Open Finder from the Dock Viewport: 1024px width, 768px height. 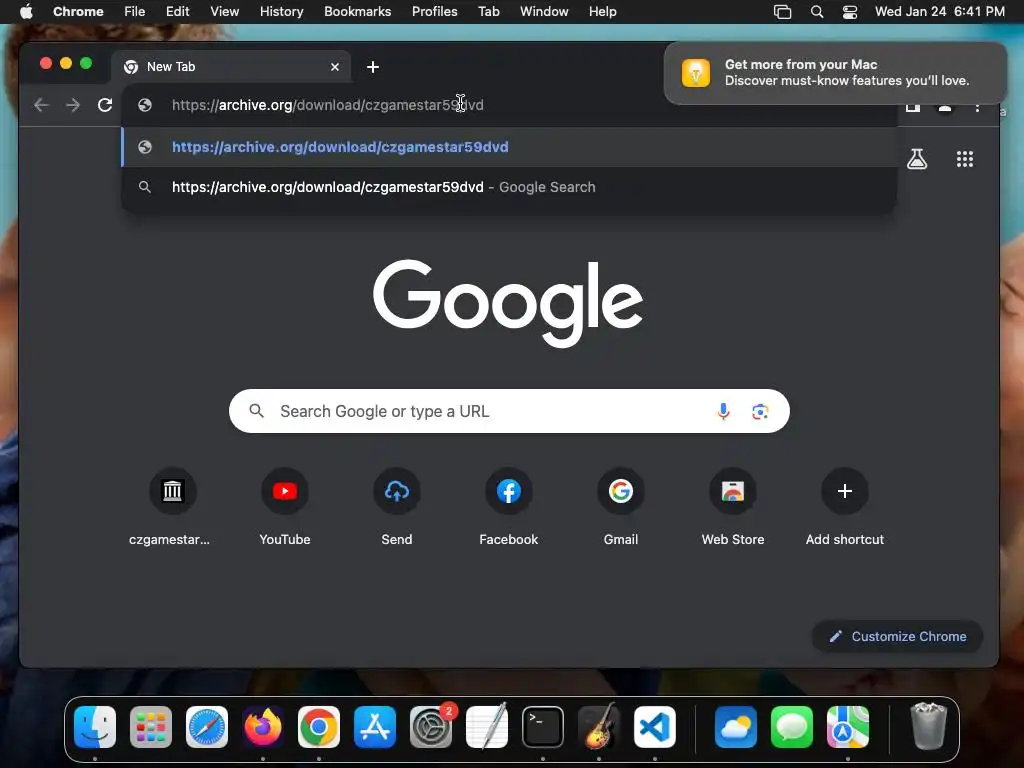(95, 727)
